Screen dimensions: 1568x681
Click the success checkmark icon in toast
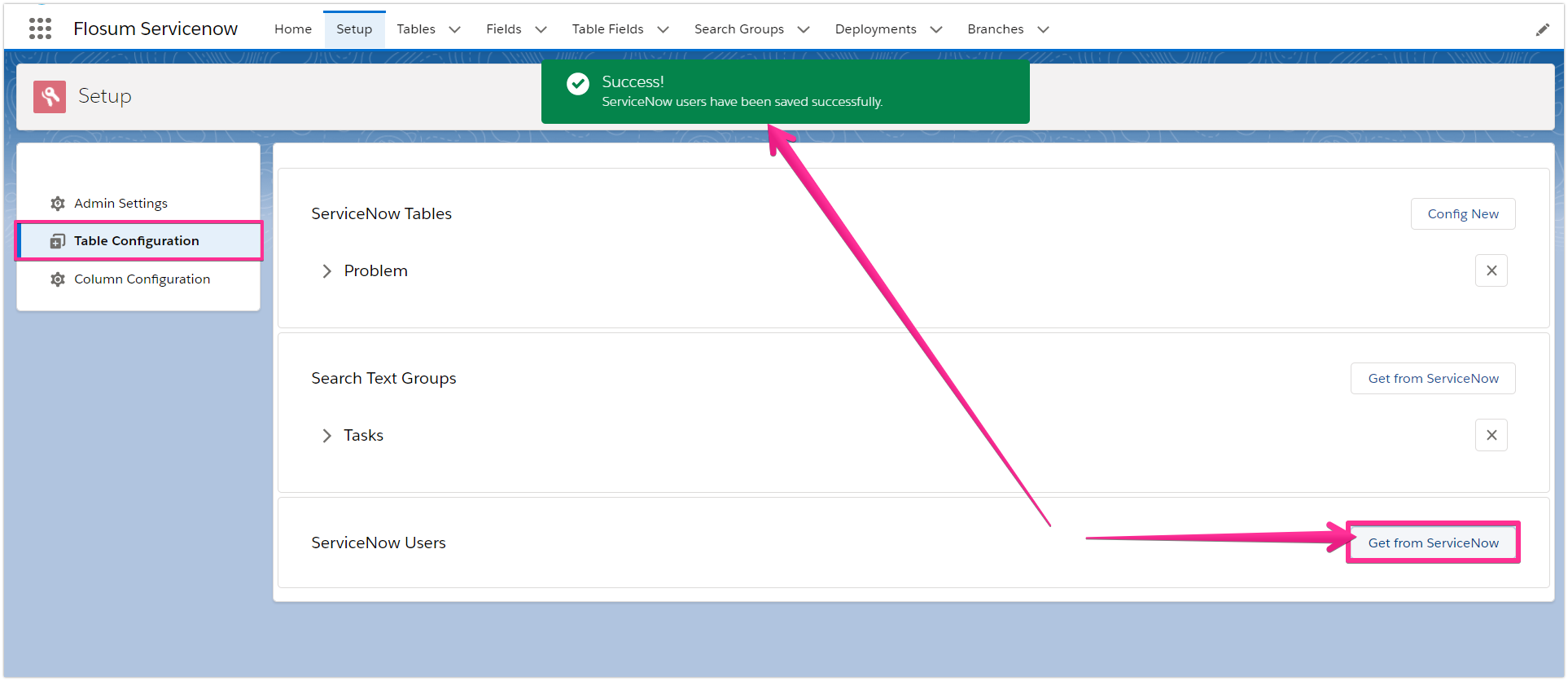(578, 84)
